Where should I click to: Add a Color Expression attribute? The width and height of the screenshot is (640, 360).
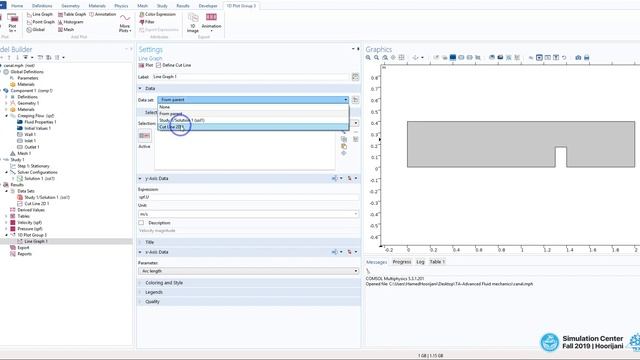tap(157, 14)
